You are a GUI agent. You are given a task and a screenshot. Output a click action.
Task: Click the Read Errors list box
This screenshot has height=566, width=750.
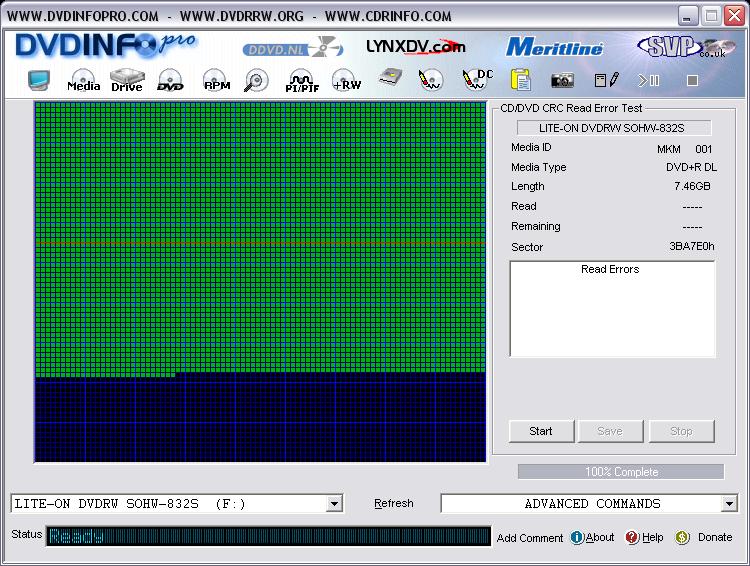point(612,309)
